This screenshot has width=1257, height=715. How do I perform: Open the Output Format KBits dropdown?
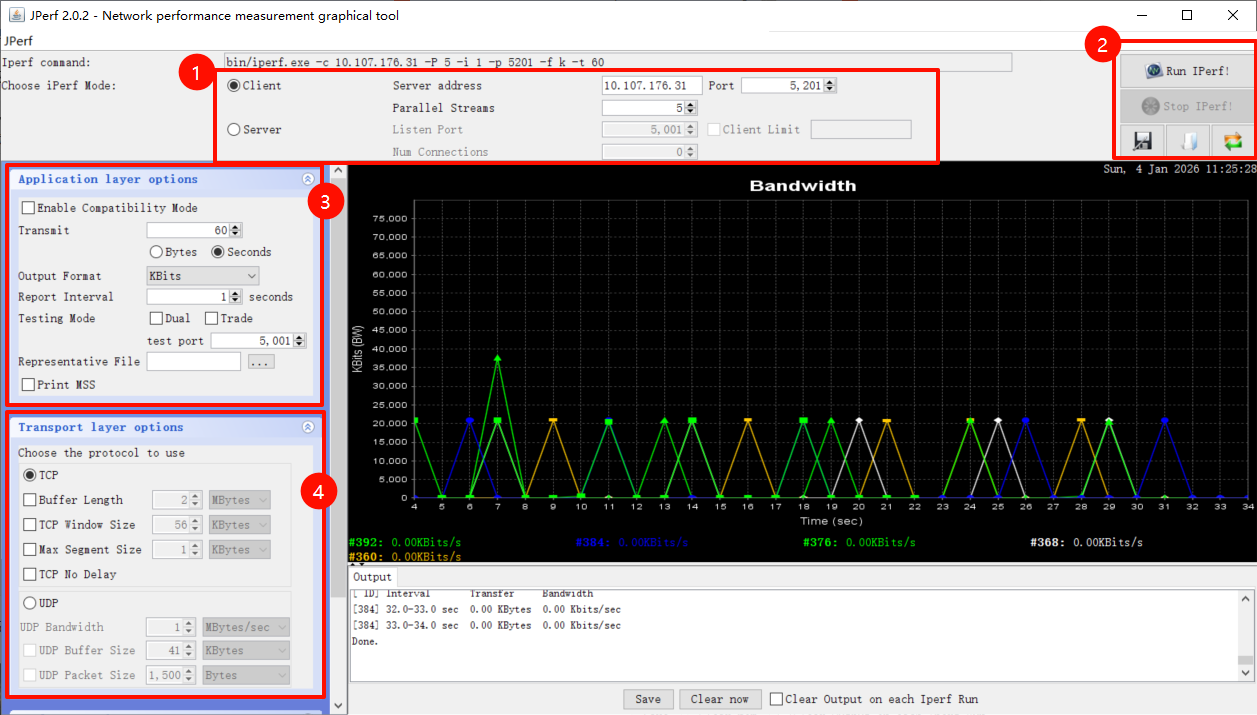pos(203,276)
